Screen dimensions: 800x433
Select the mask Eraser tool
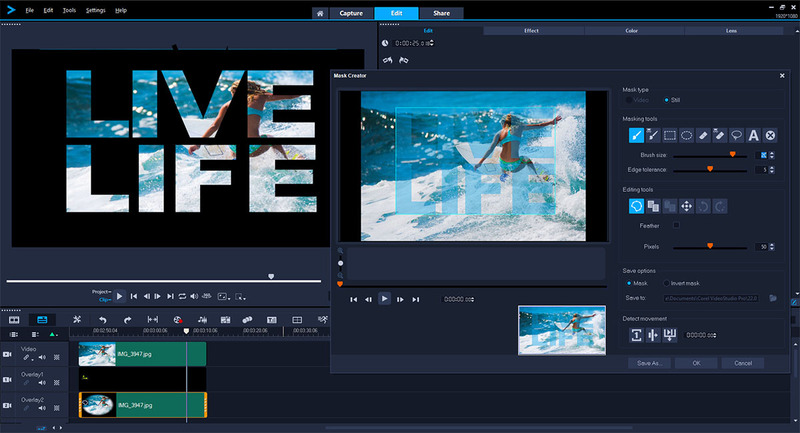[x=703, y=135]
